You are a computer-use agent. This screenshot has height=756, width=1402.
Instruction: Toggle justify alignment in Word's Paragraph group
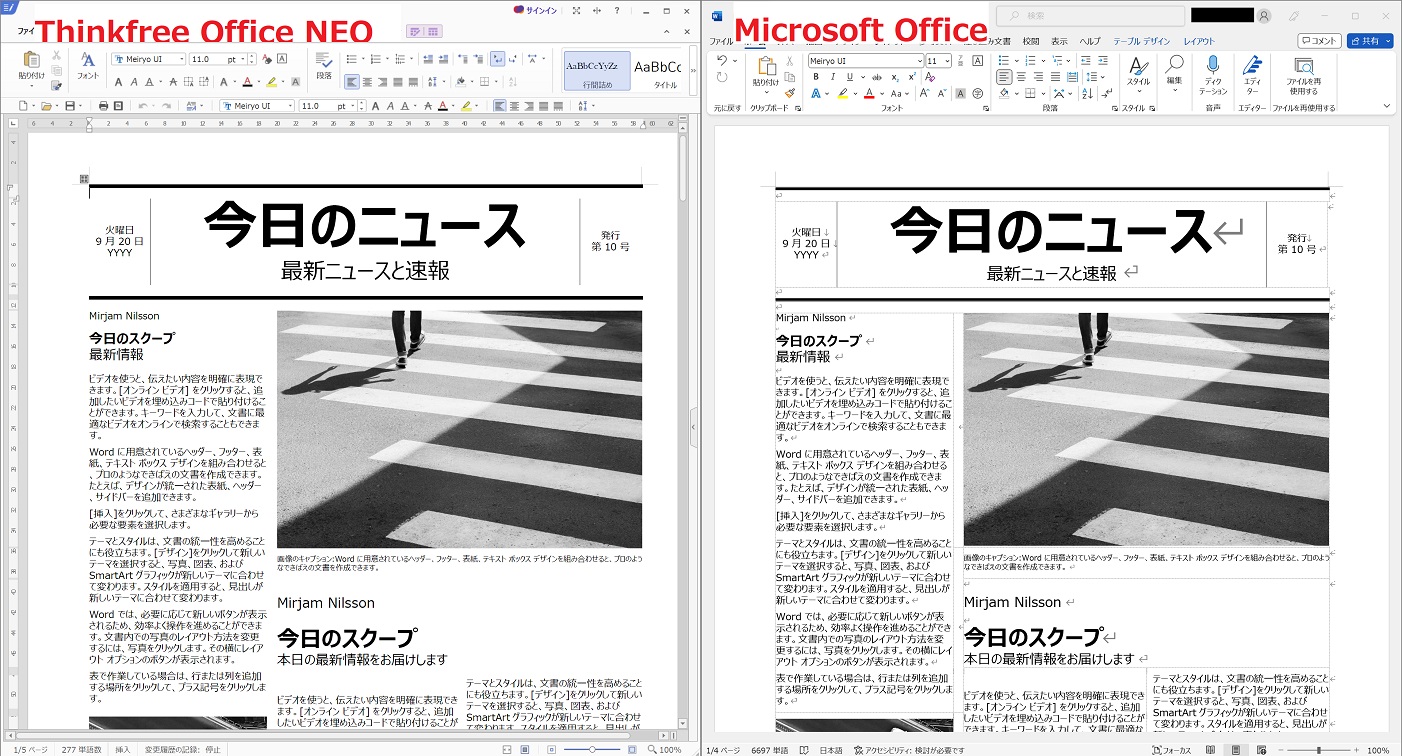click(x=1056, y=77)
